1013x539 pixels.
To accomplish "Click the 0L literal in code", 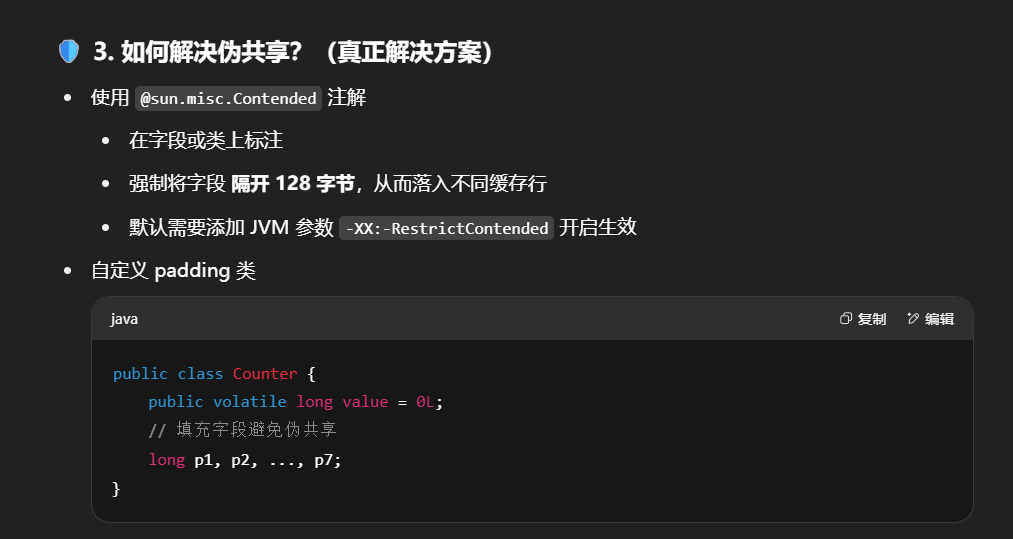I will click(426, 402).
